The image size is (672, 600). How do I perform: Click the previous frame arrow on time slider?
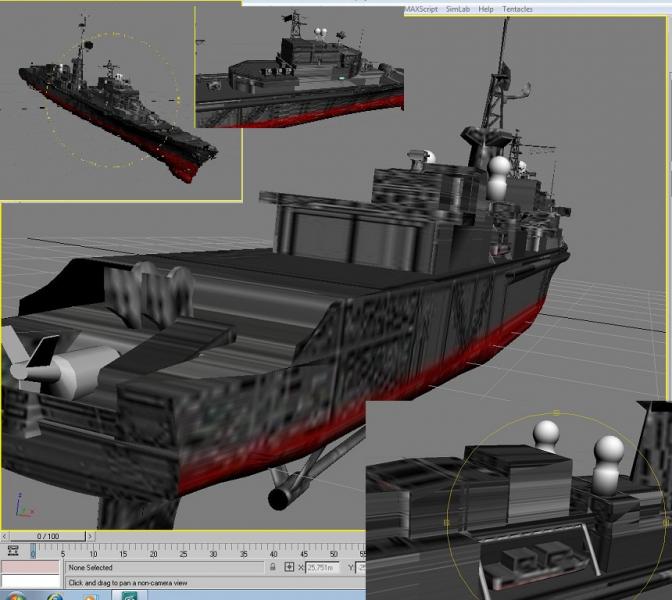click(x=5, y=536)
